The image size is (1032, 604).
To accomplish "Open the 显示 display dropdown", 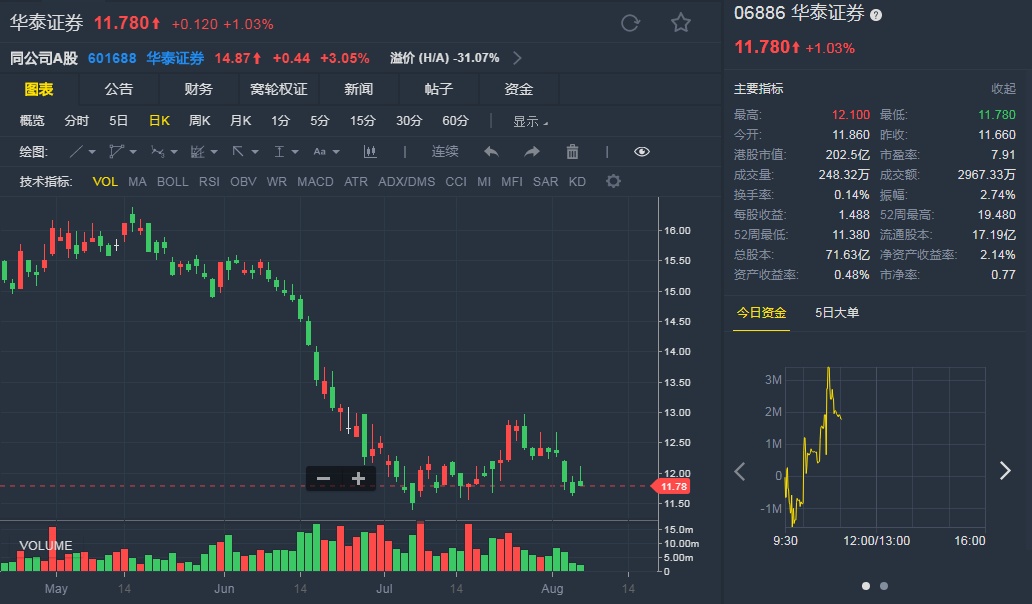I will (x=530, y=121).
